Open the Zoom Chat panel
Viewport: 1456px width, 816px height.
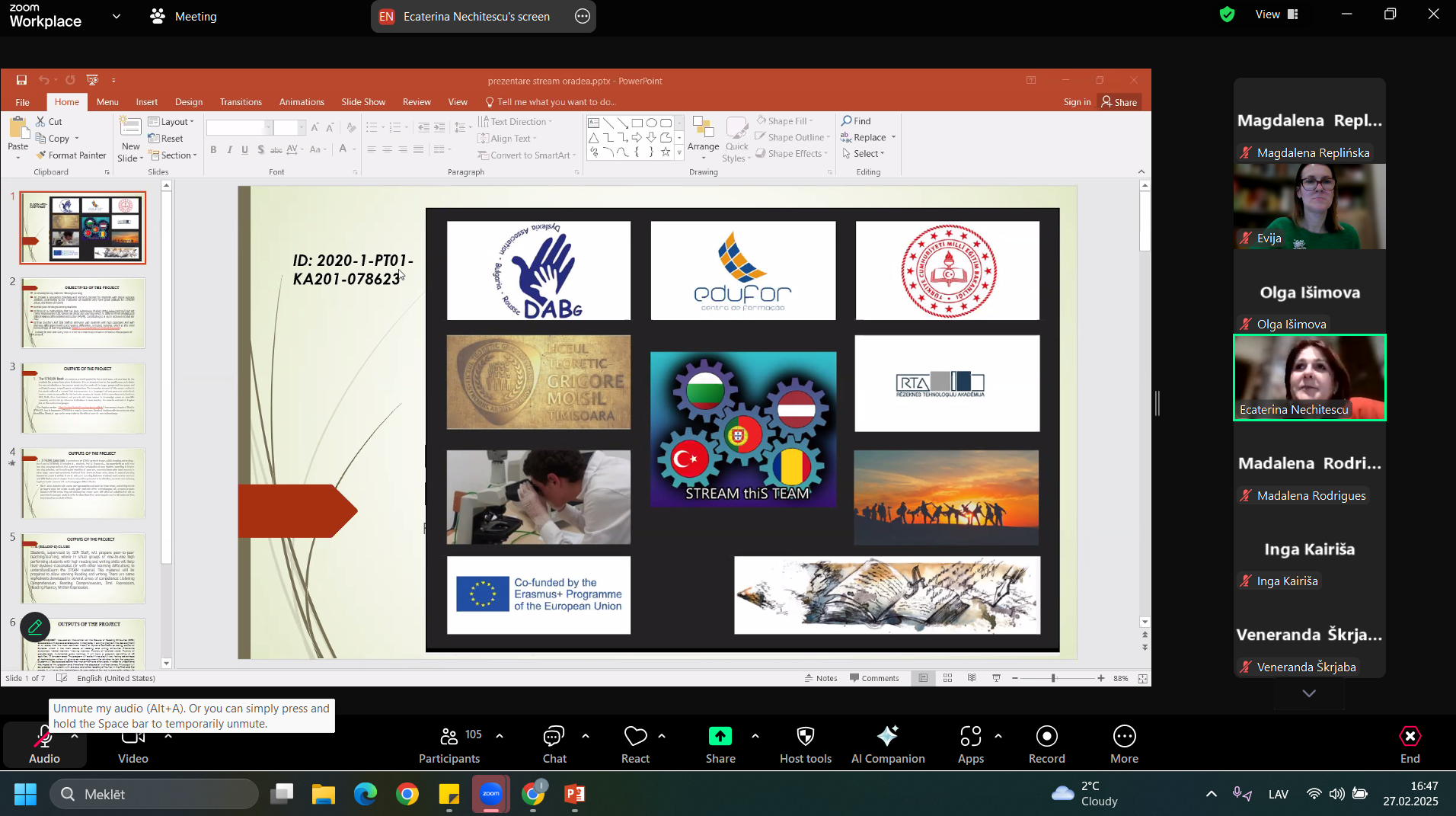554,744
